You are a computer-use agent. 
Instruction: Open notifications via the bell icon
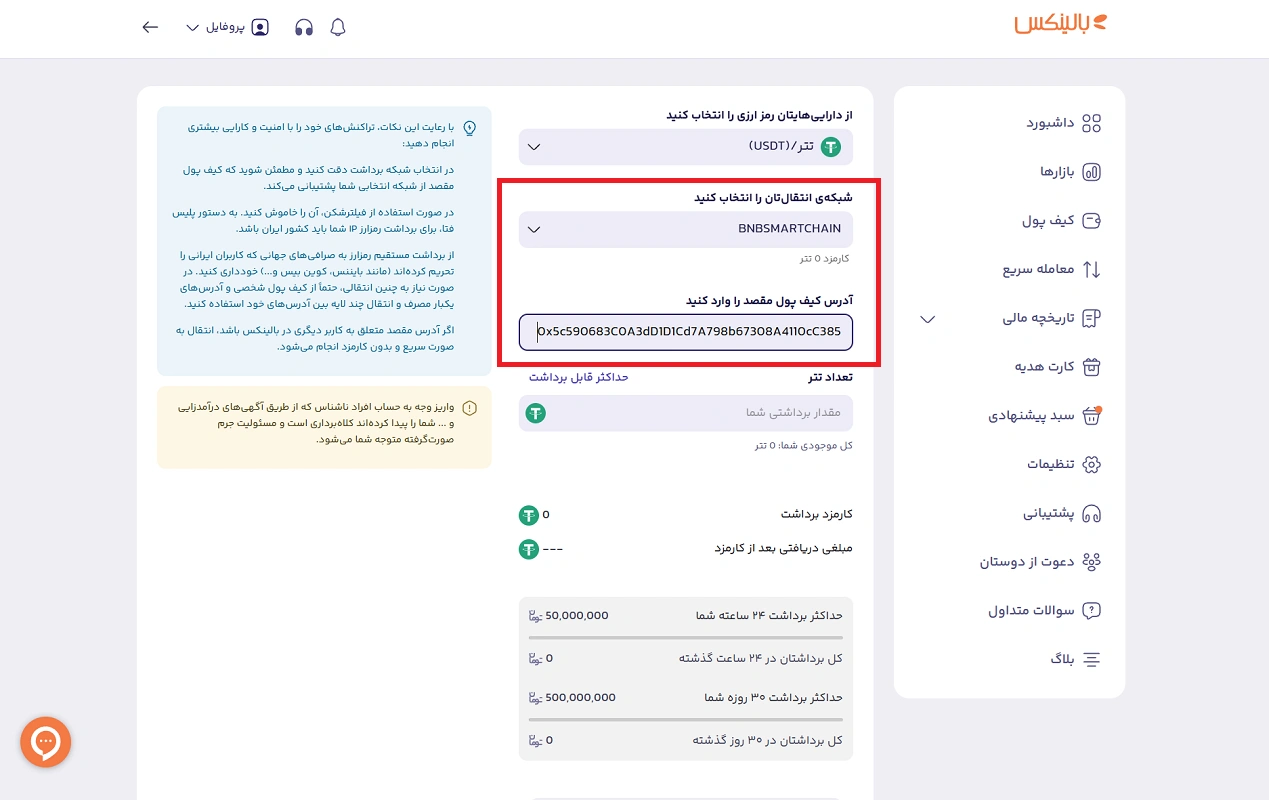pos(338,27)
